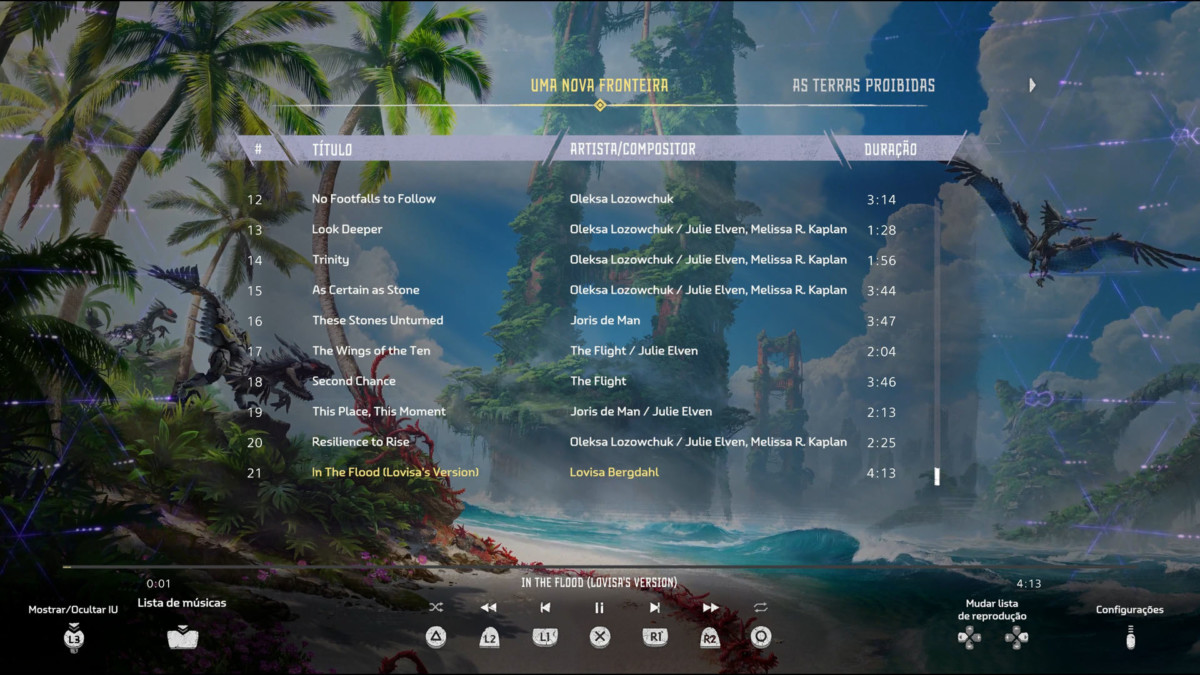Click the 3:47 duration
The width and height of the screenshot is (1200, 675).
881,321
